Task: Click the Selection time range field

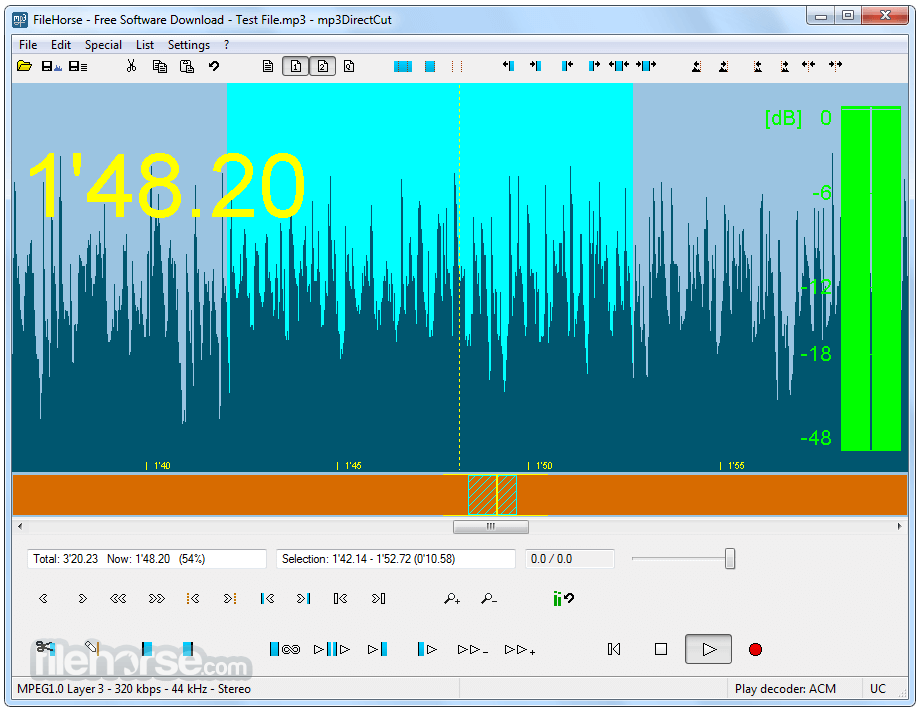Action: click(395, 559)
